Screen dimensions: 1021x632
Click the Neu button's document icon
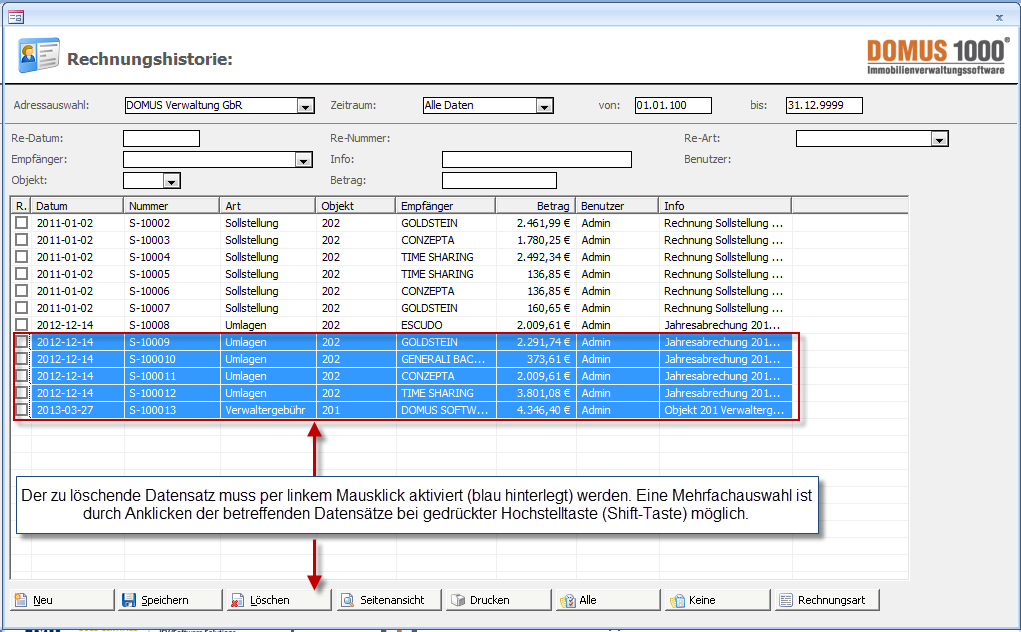click(x=21, y=600)
